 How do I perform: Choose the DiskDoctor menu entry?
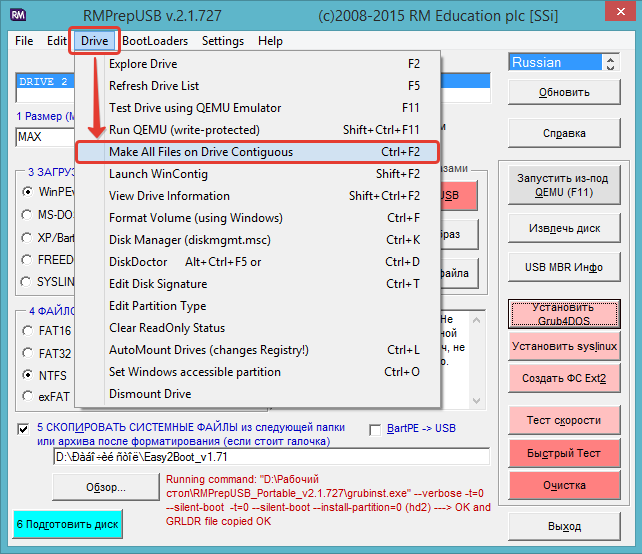[x=258, y=262]
